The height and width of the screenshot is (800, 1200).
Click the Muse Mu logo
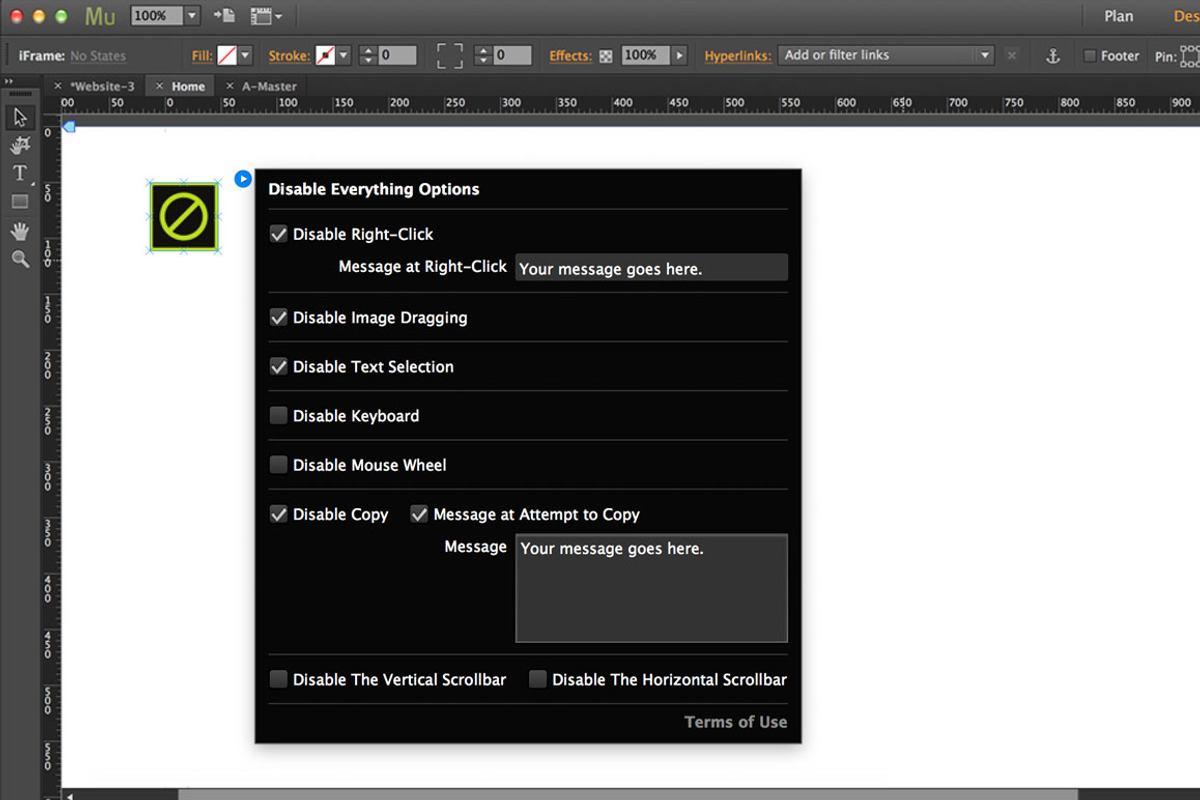[100, 16]
